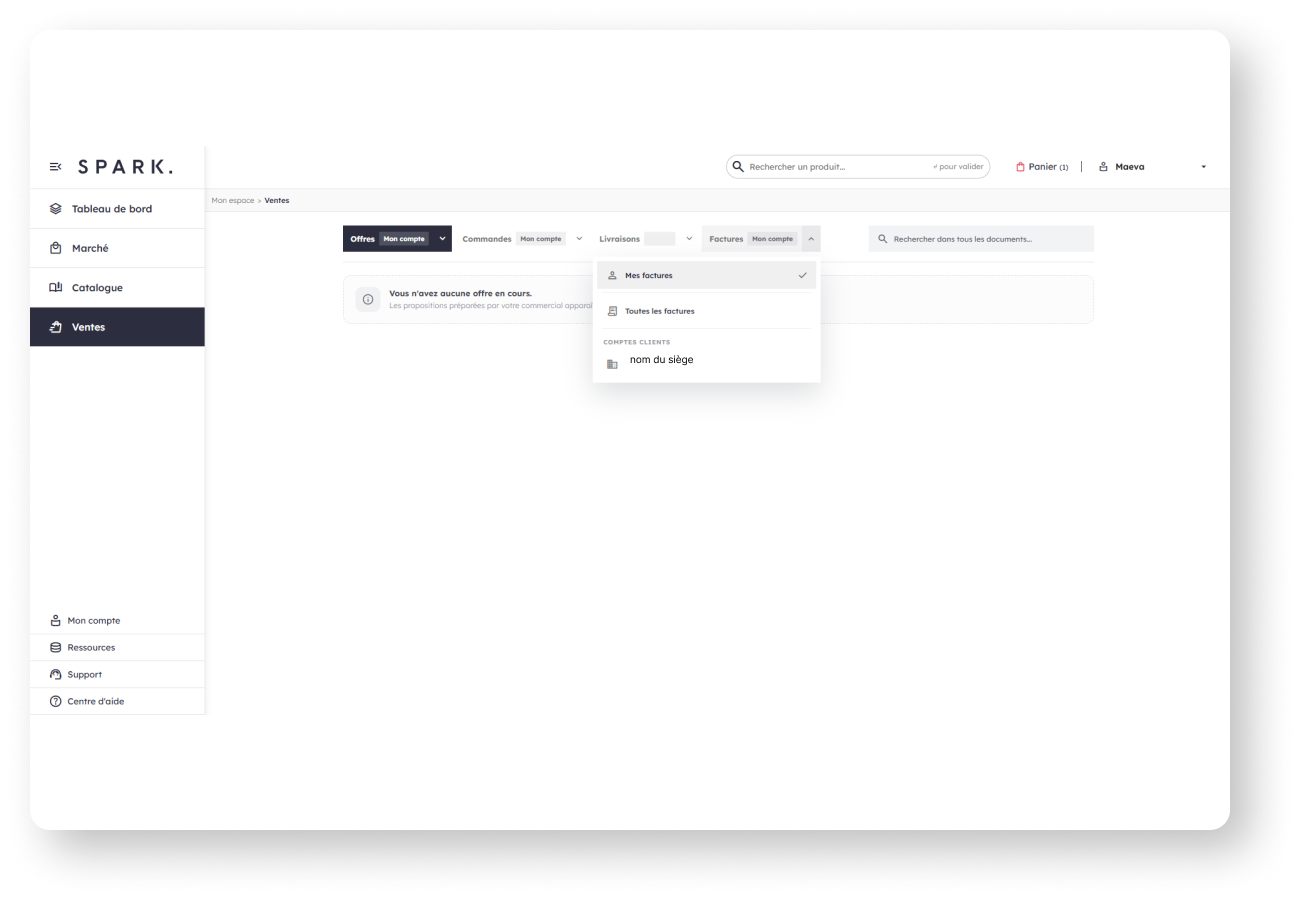This screenshot has width=1300, height=900.
Task: Click the Mon compte badge on Offres
Action: 404,239
